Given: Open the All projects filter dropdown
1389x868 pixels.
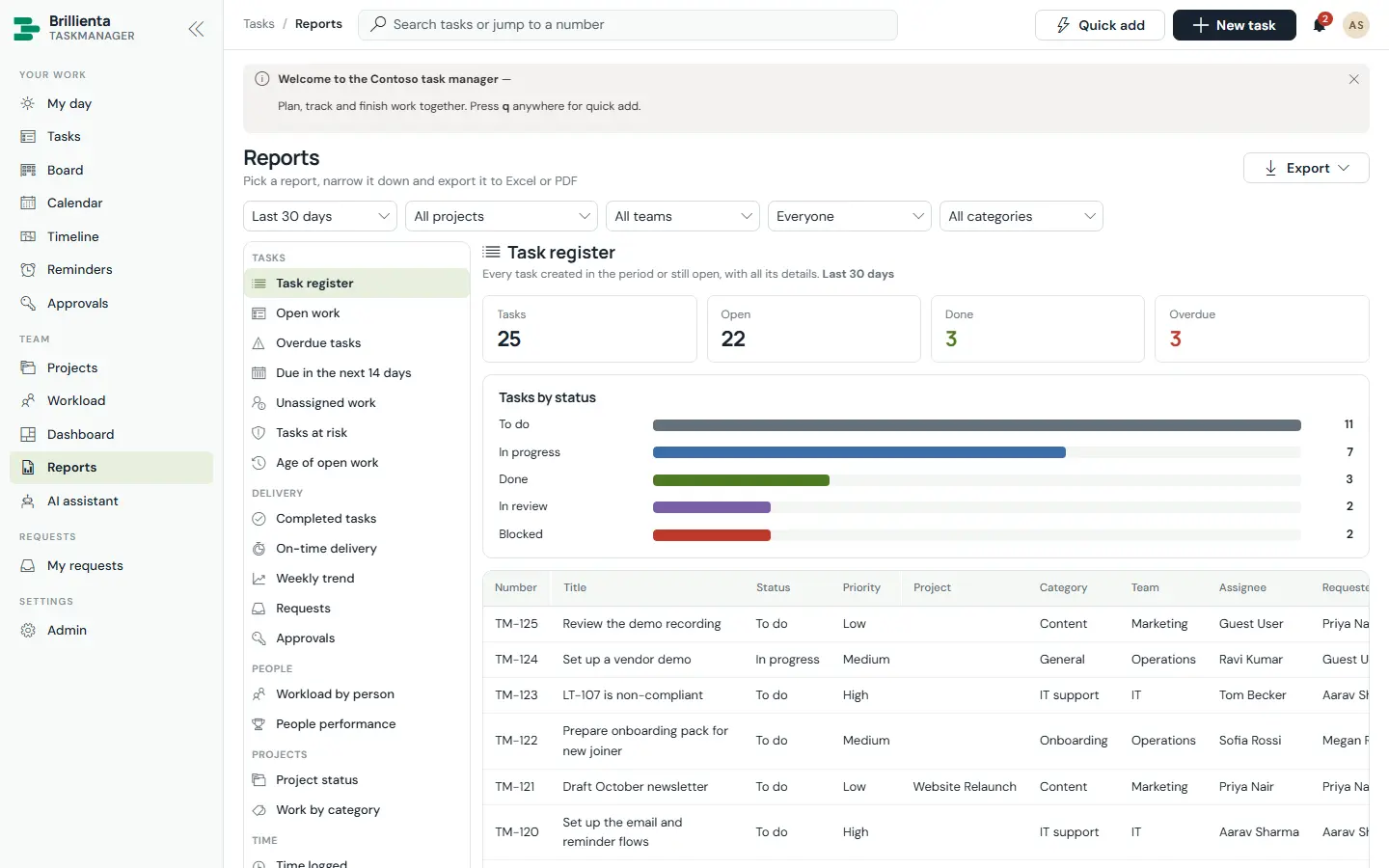Looking at the screenshot, I should click(x=502, y=216).
